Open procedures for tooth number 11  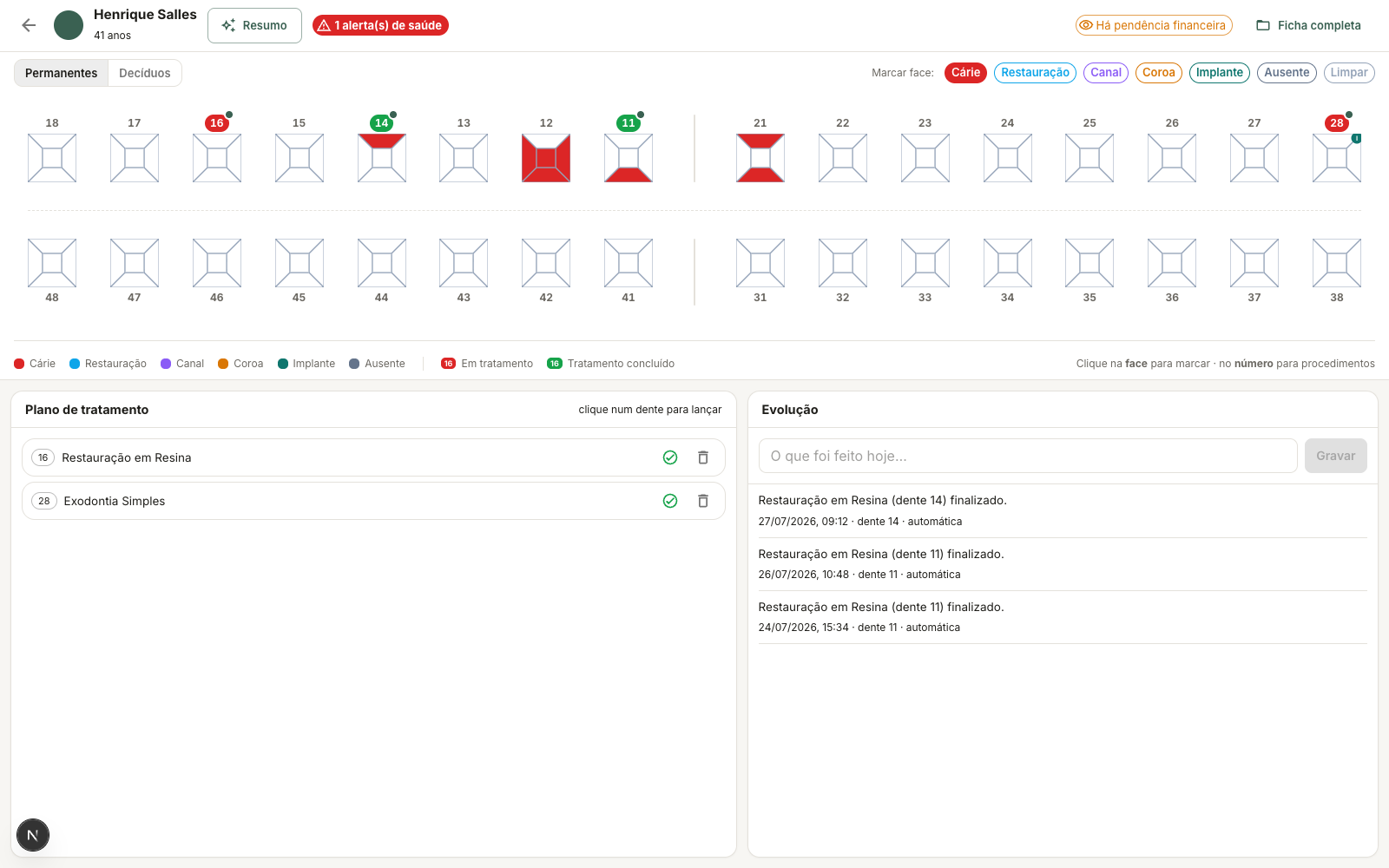coord(629,123)
